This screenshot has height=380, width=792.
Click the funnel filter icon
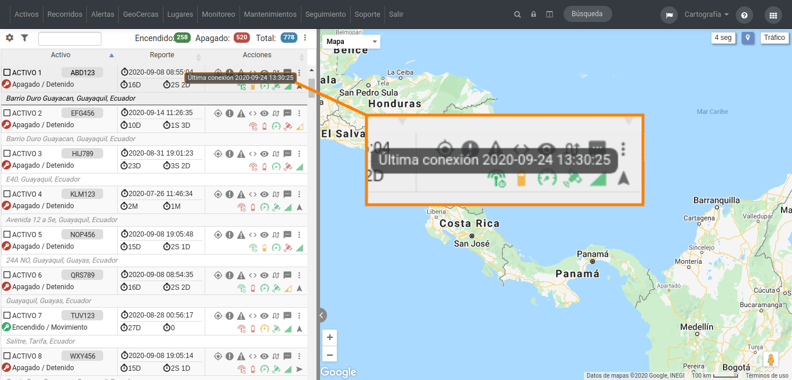pos(24,38)
